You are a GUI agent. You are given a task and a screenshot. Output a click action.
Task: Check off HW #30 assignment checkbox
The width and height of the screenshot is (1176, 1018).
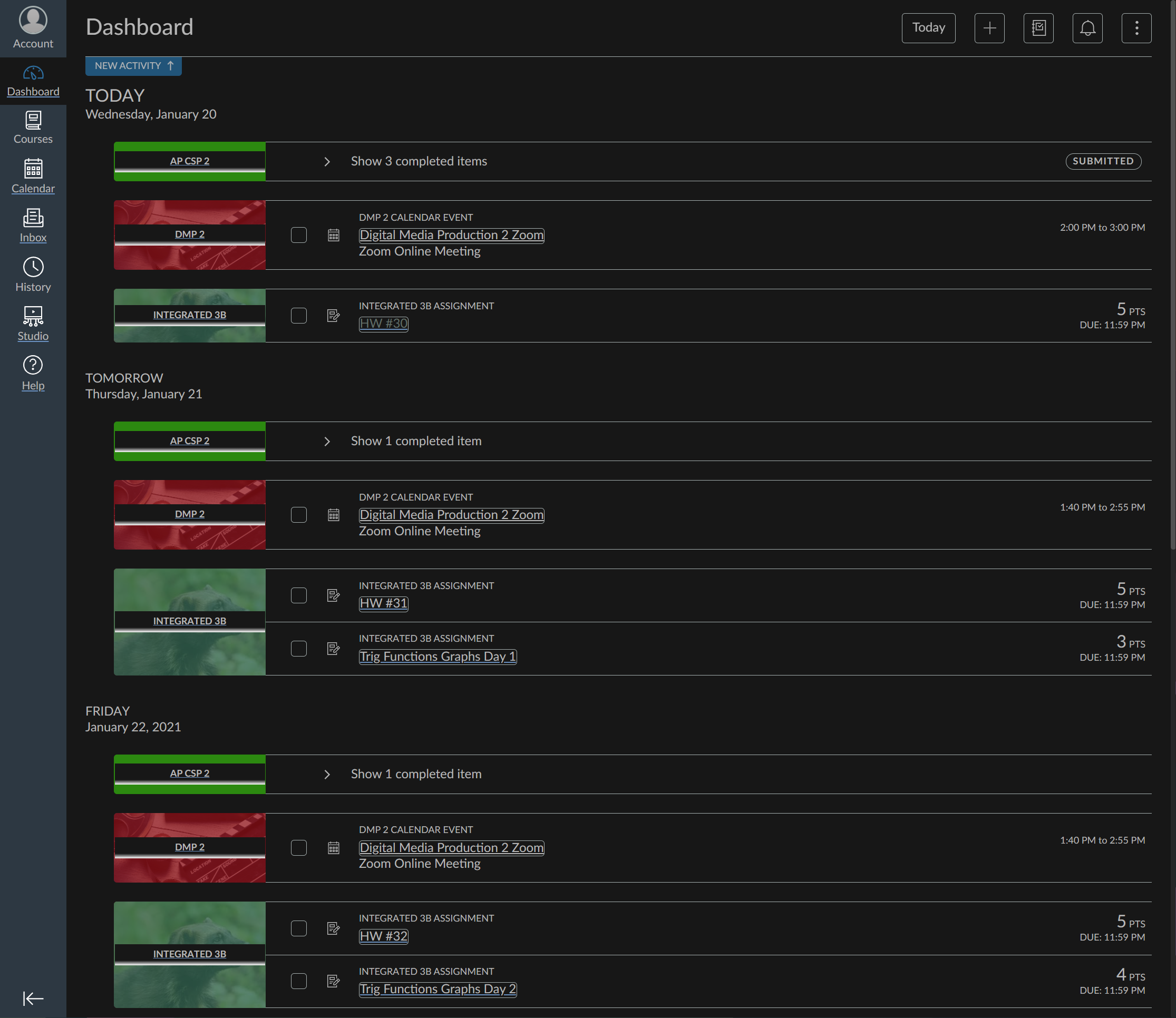point(298,315)
